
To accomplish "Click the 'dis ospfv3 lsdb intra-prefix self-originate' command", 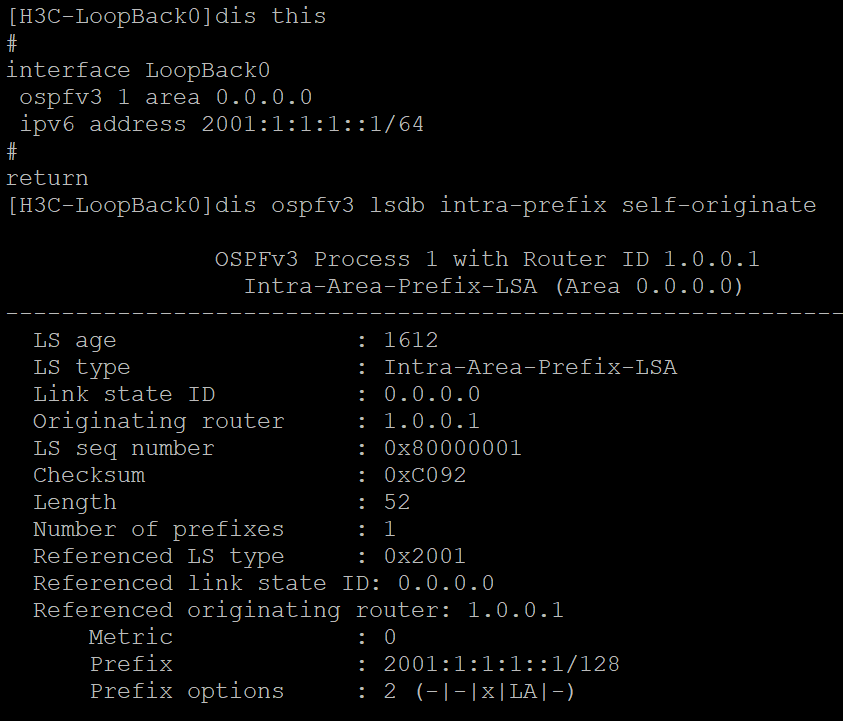I will [543, 205].
